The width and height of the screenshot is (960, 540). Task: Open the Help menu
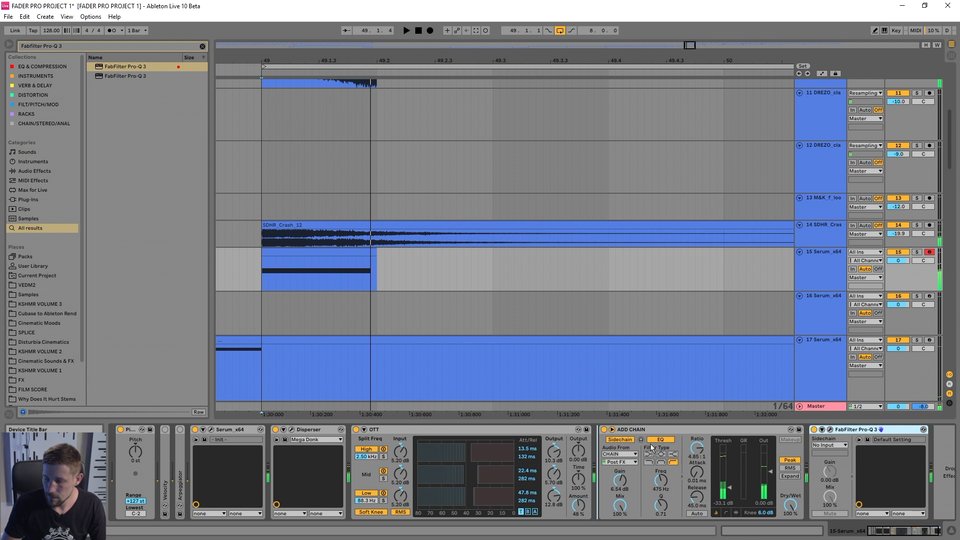coord(114,17)
